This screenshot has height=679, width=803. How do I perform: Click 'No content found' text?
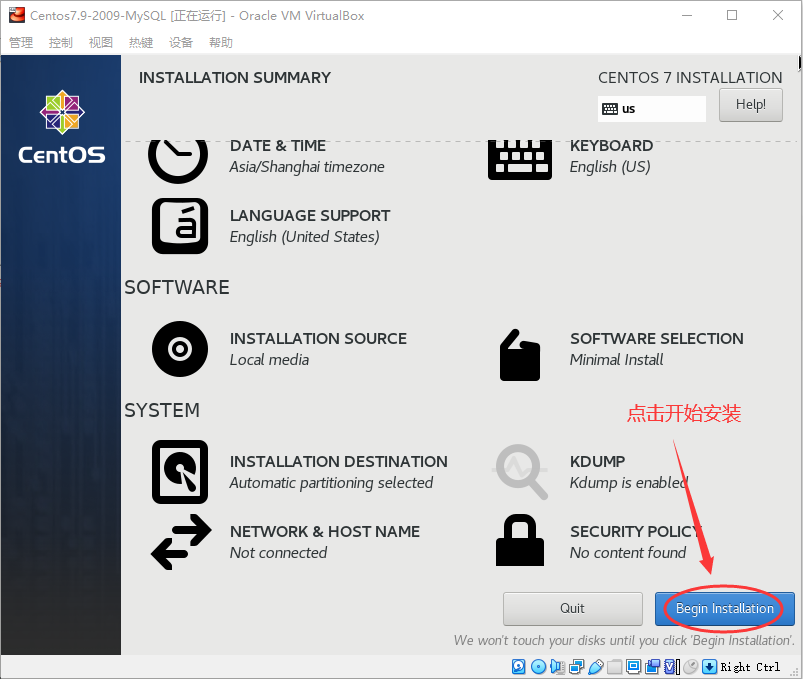(628, 553)
